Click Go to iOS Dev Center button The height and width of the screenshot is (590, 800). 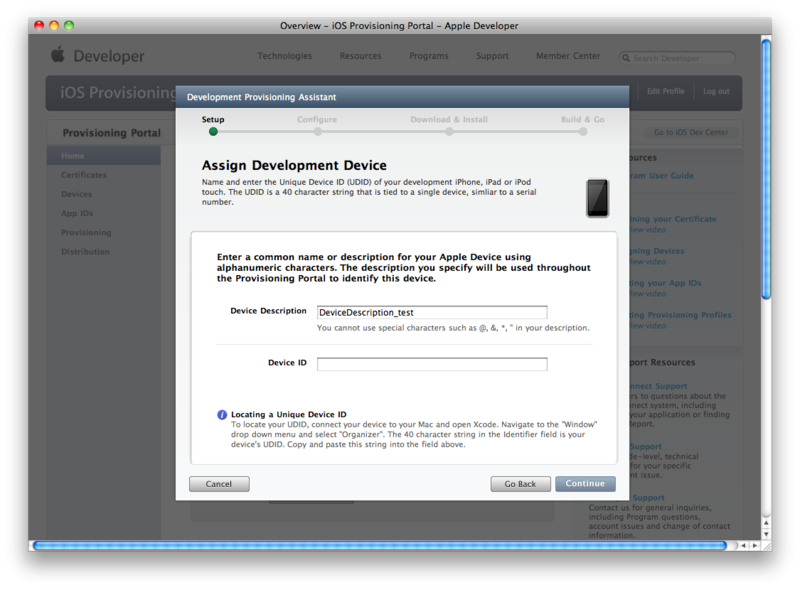coord(691,132)
